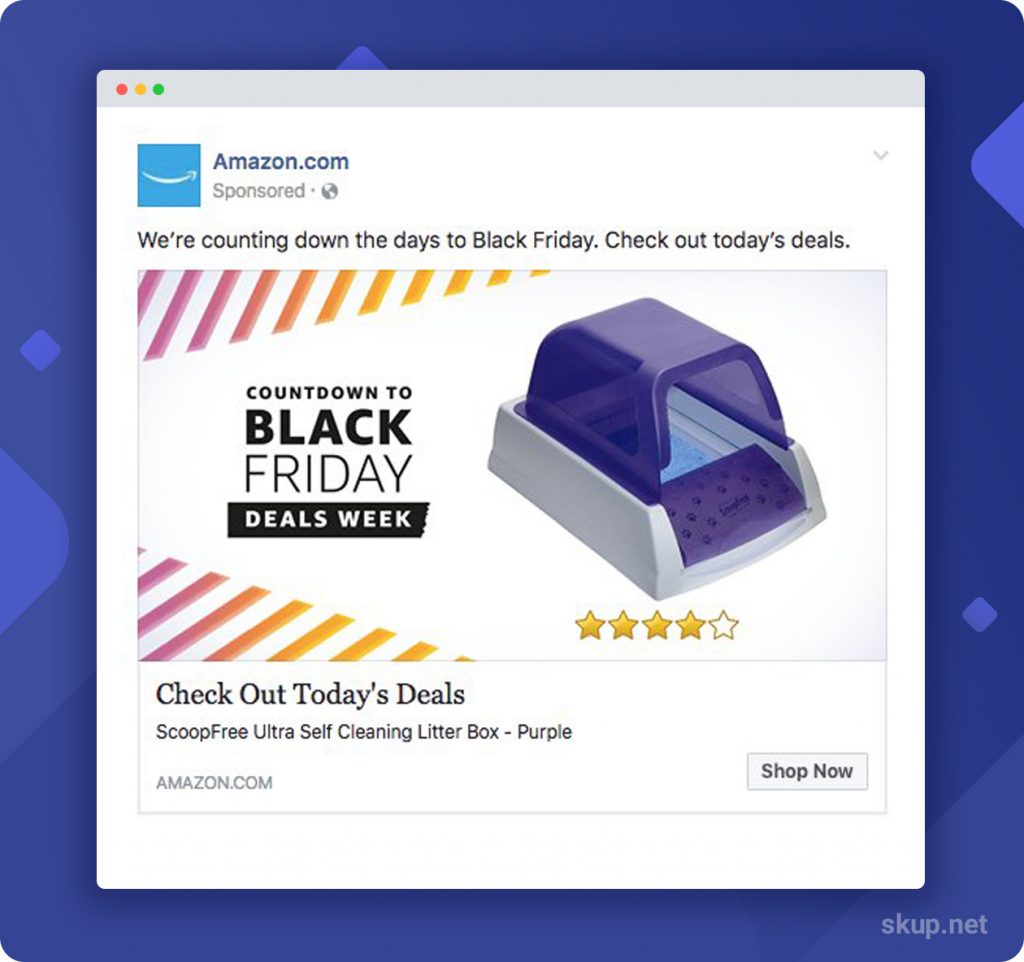Image resolution: width=1024 pixels, height=962 pixels.
Task: Click the globe public-audience icon
Action: 330,191
